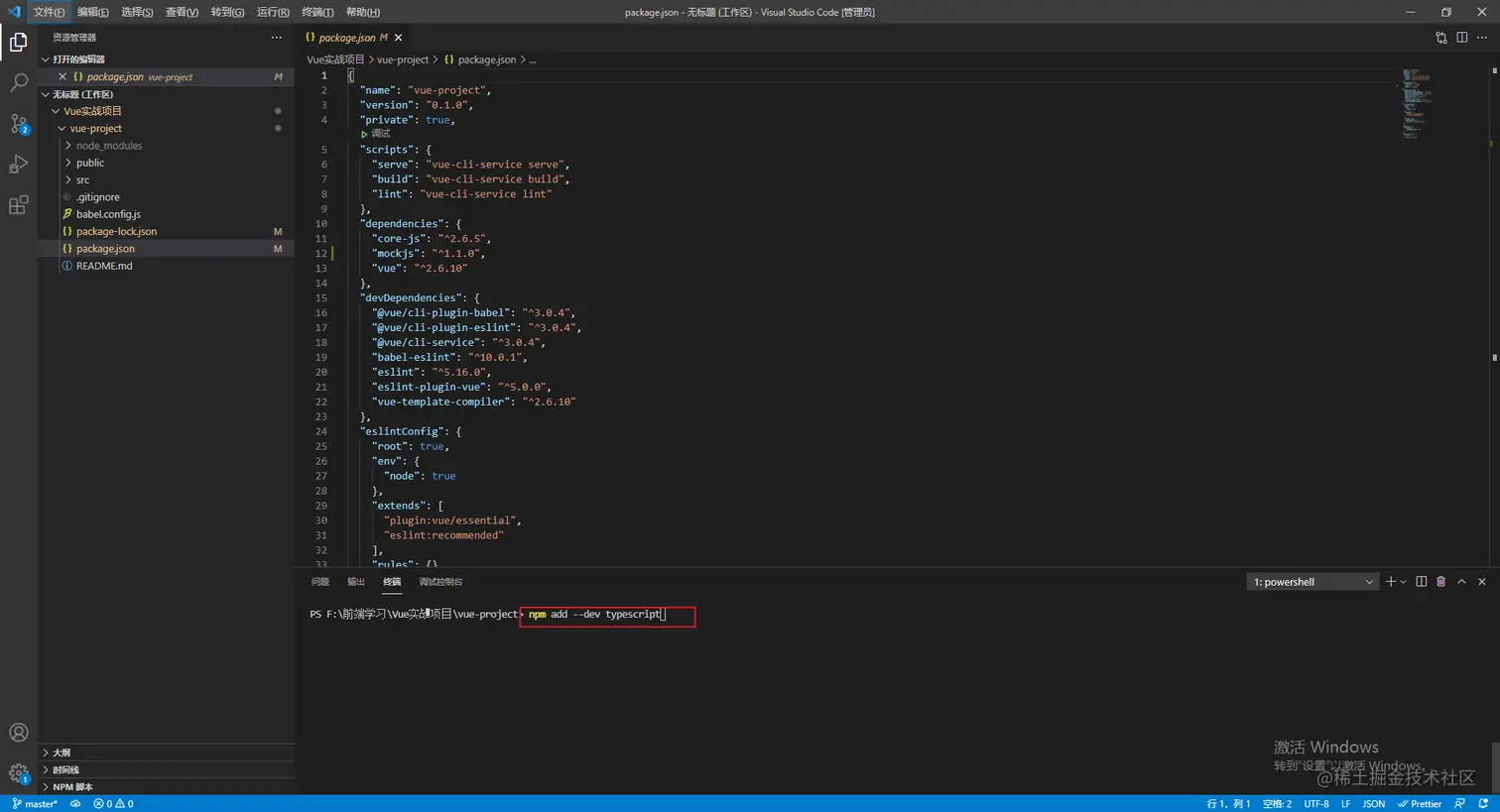1500x812 pixels.
Task: Click the editor minimap preview
Action: coord(1417,104)
